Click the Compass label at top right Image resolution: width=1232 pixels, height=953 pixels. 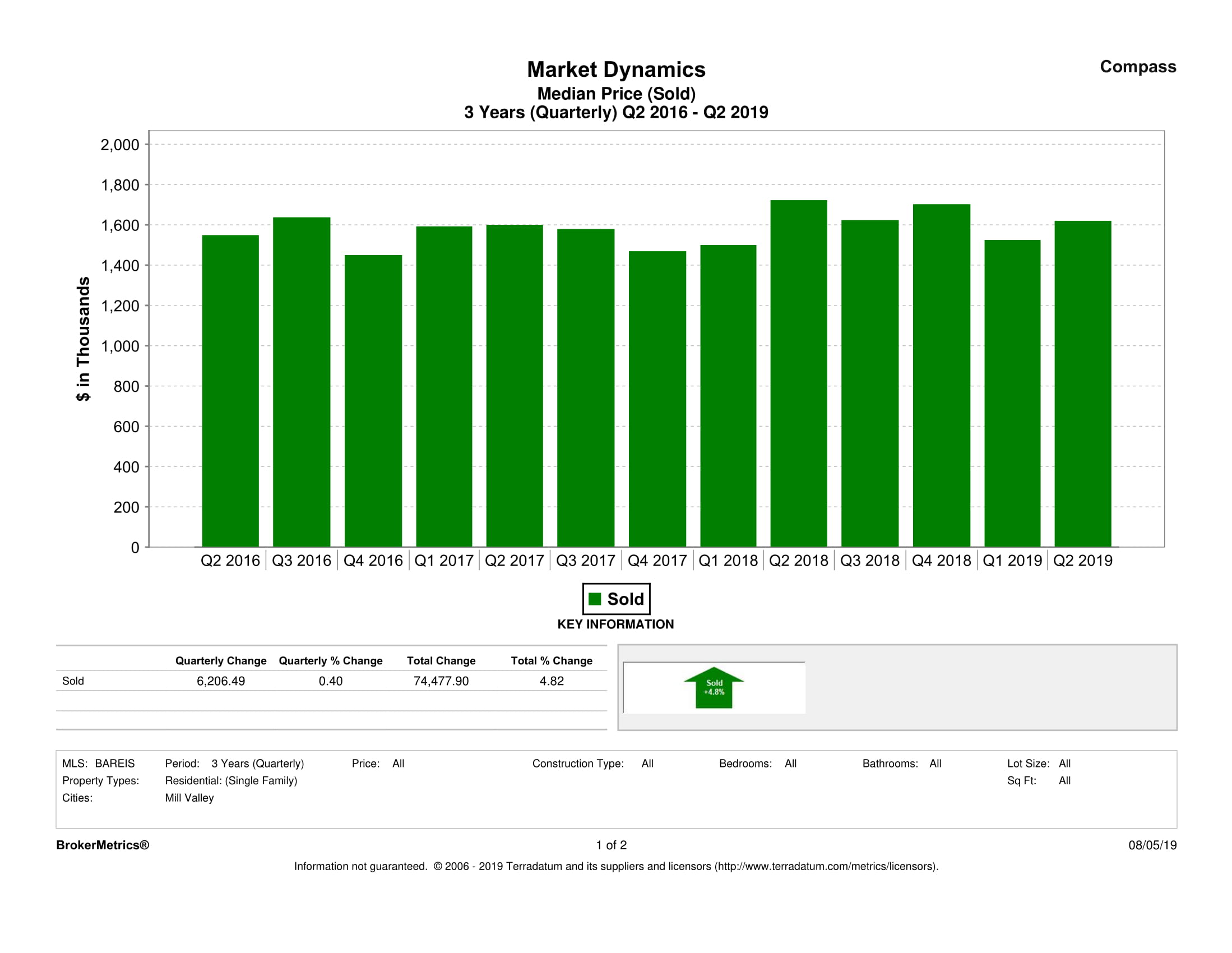1137,67
